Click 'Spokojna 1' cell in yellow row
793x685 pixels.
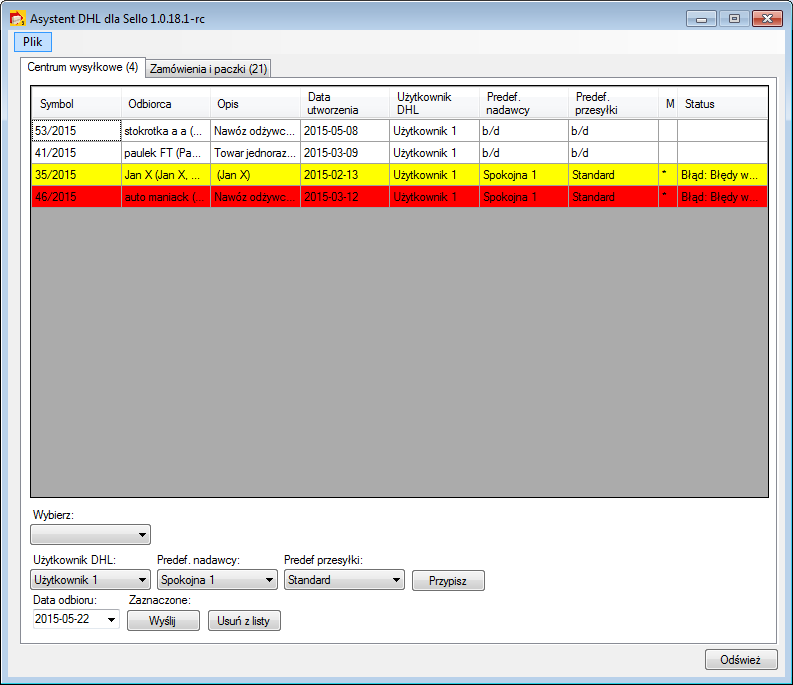pos(524,175)
